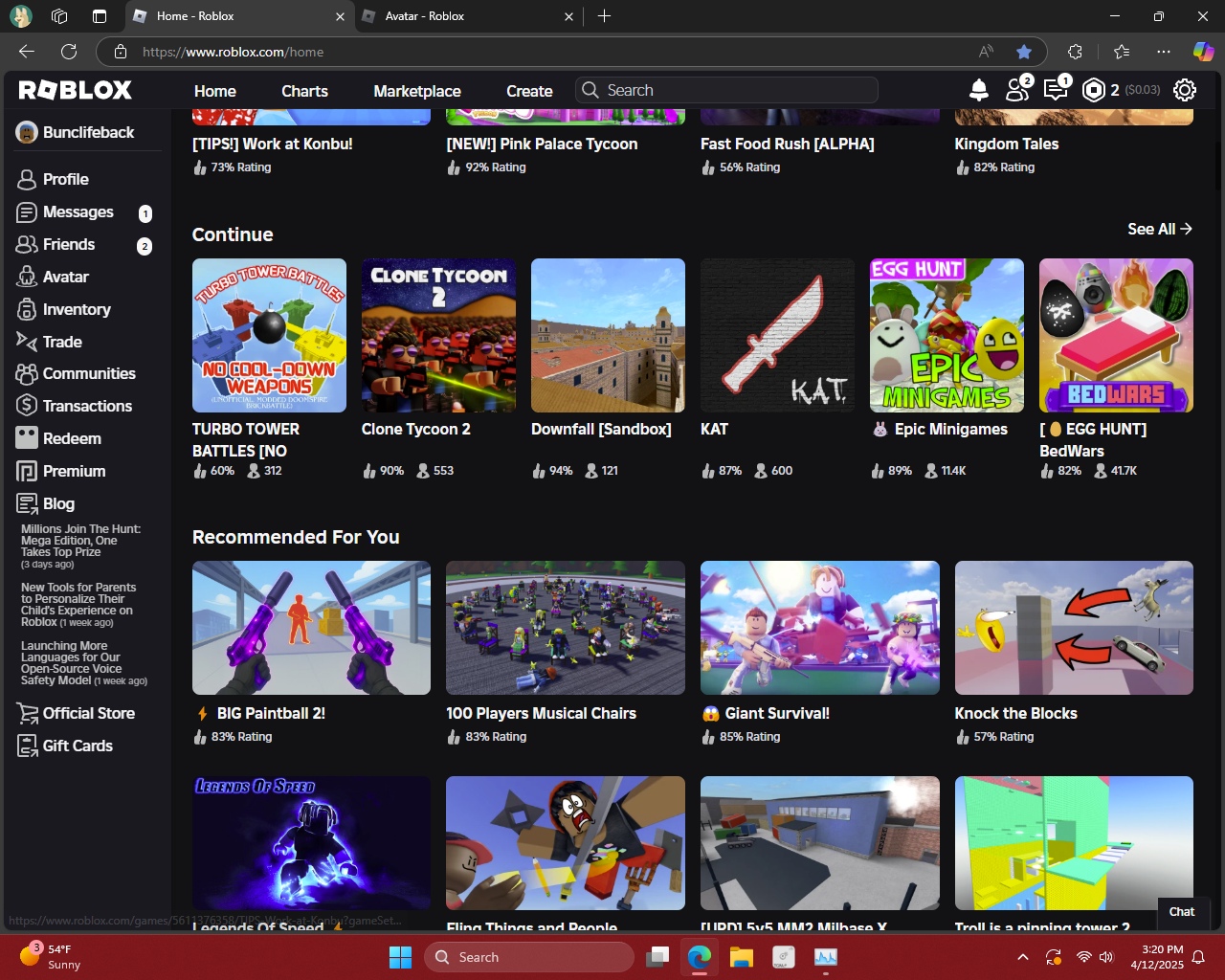The image size is (1225, 980).
Task: Click See All for Continue section
Action: 1160,229
